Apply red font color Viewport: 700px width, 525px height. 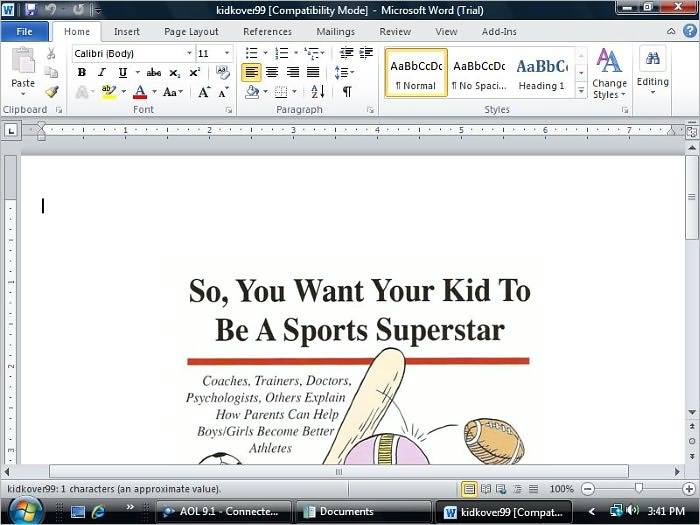point(140,92)
